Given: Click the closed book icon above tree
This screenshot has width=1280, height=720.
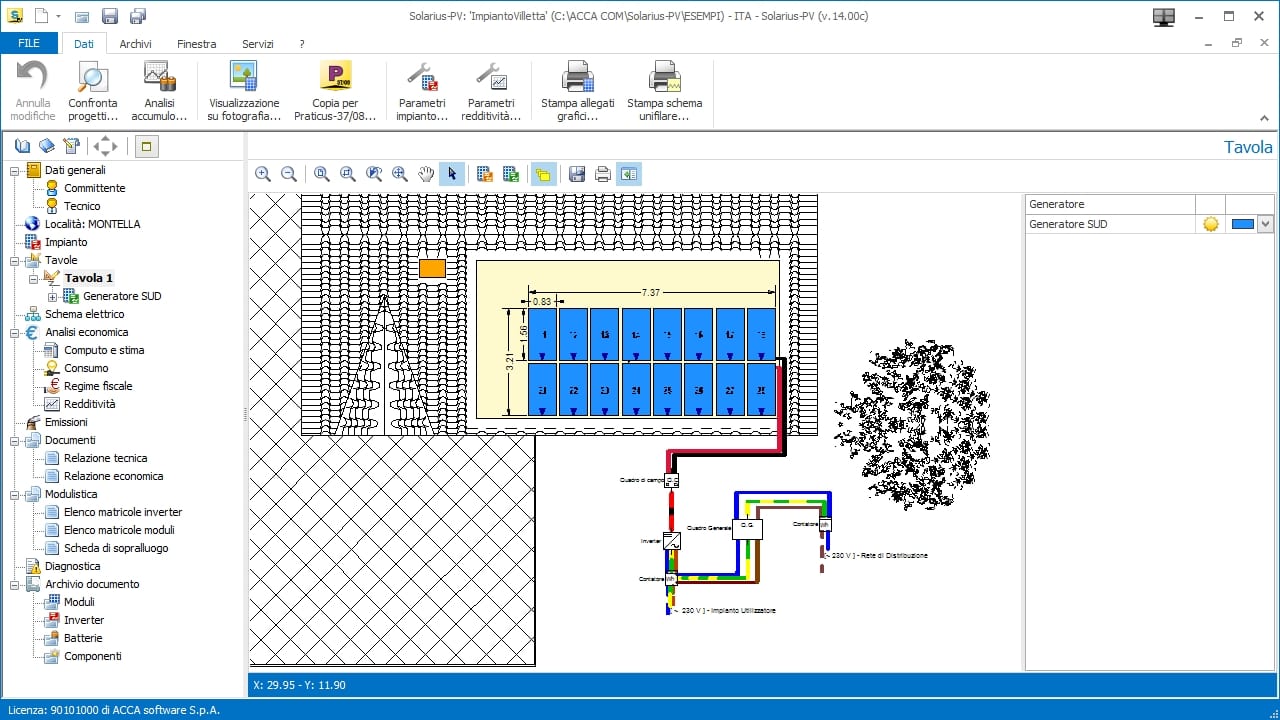Looking at the screenshot, I should pyautogui.click(x=46, y=146).
